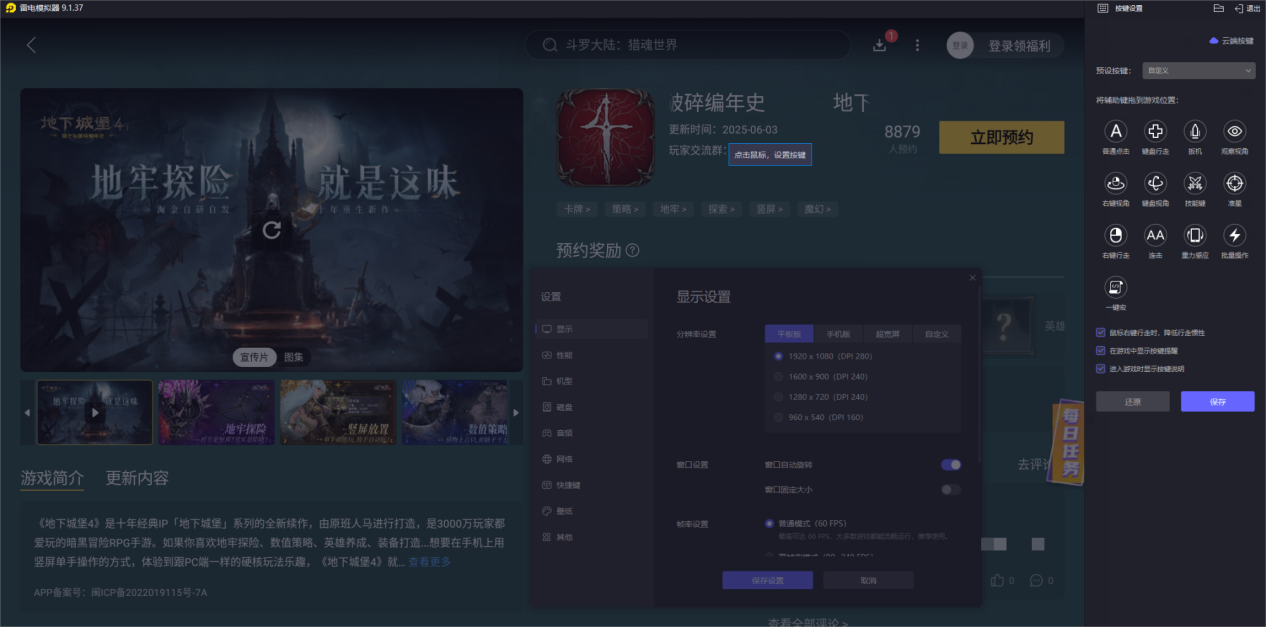Select the 普通点击 key mapping icon
The width and height of the screenshot is (1266, 627).
[1115, 133]
